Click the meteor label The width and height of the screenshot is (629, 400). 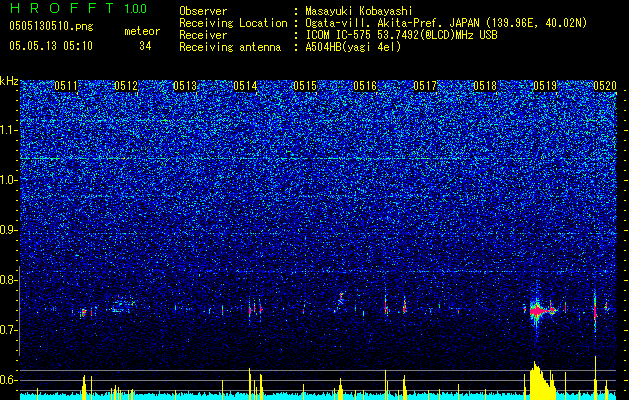point(142,31)
